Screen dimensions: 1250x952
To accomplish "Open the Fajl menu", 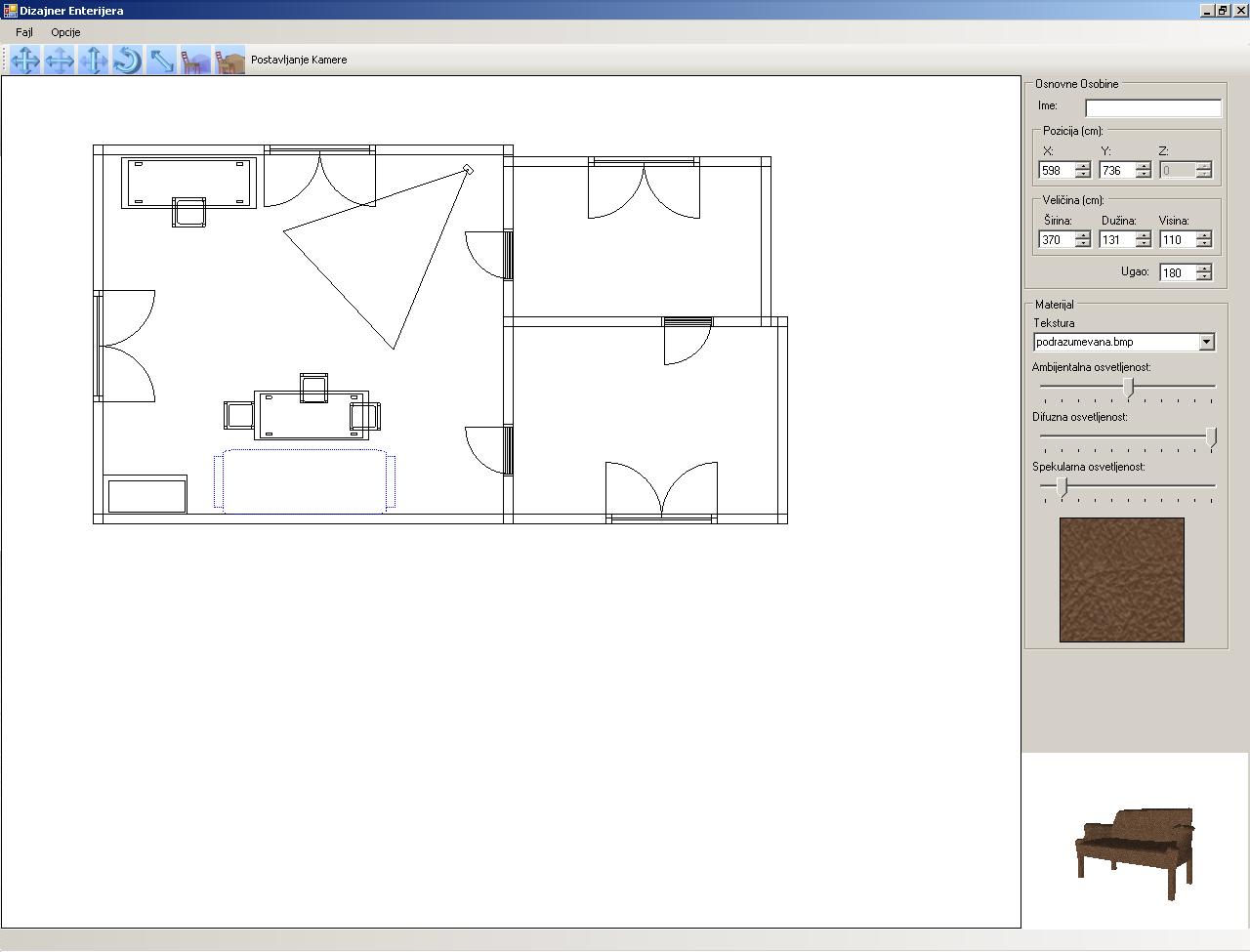I will pos(24,32).
